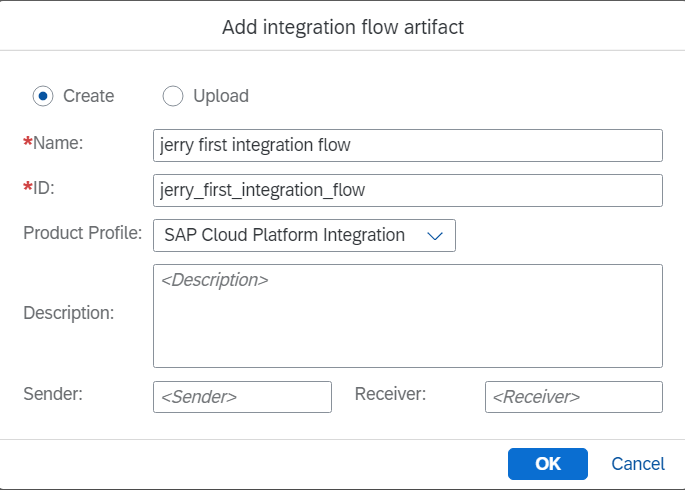Click the Receiver label
Screen dimensions: 685x490
coord(390,393)
